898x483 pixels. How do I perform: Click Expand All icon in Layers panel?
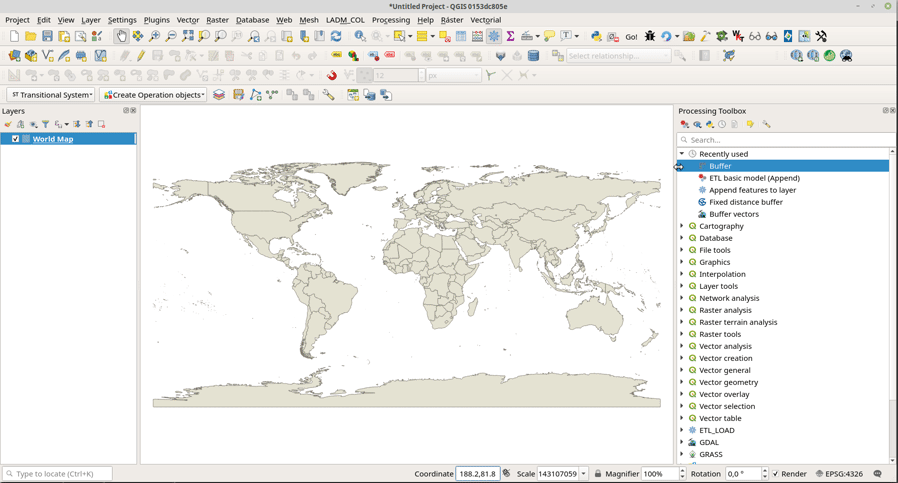(x=77, y=124)
